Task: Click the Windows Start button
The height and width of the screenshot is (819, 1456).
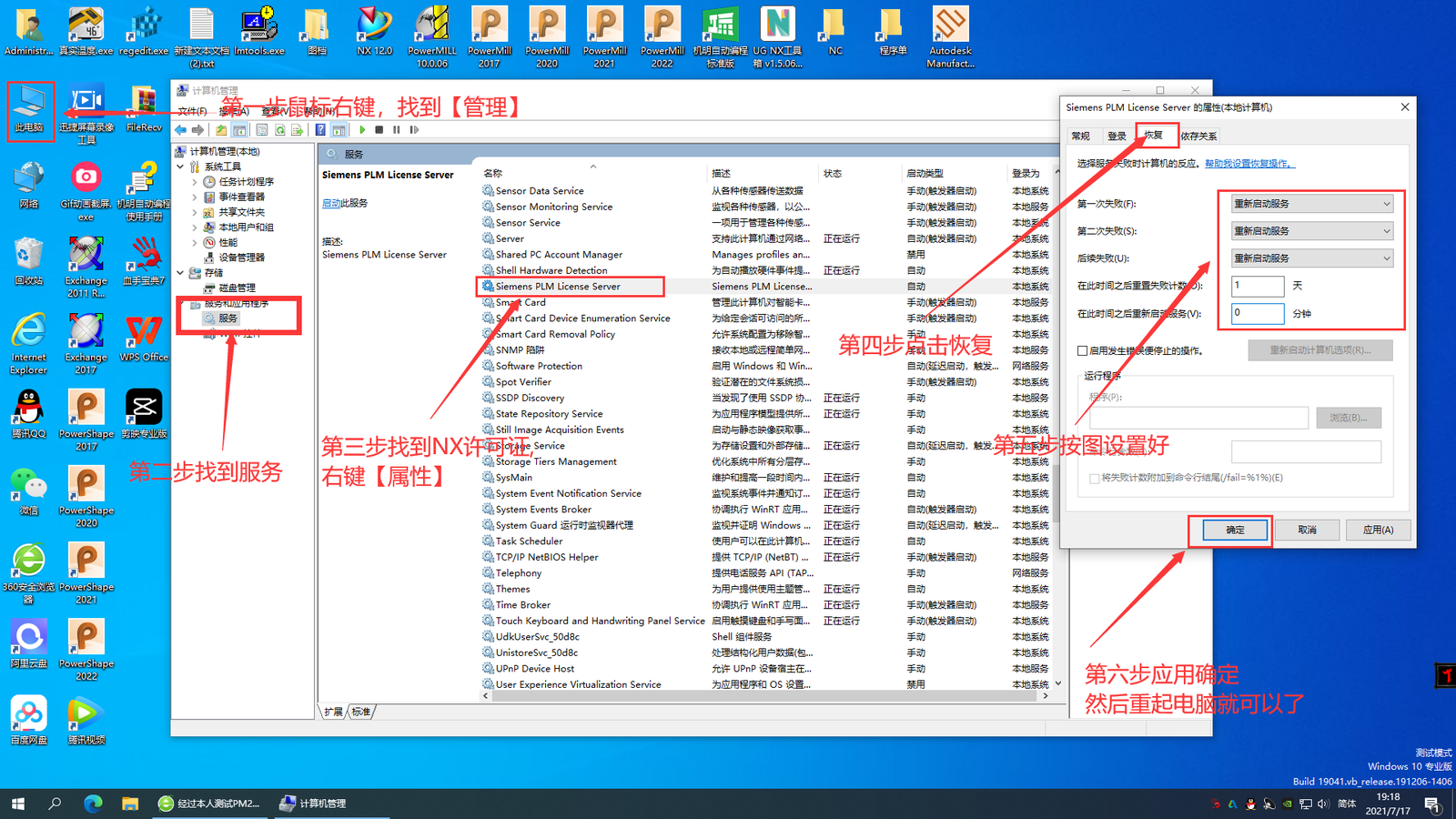Action: pyautogui.click(x=18, y=804)
